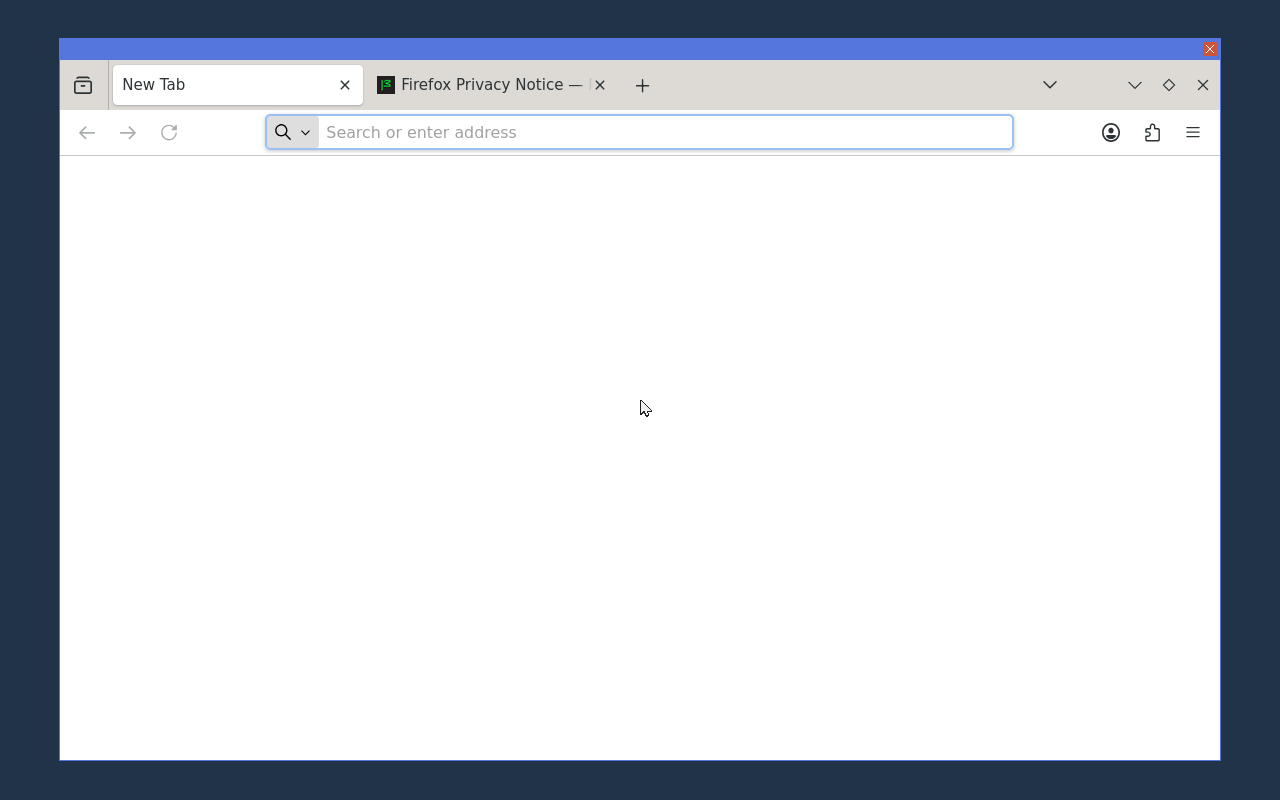Switch to the New Tab tab

[x=238, y=85]
